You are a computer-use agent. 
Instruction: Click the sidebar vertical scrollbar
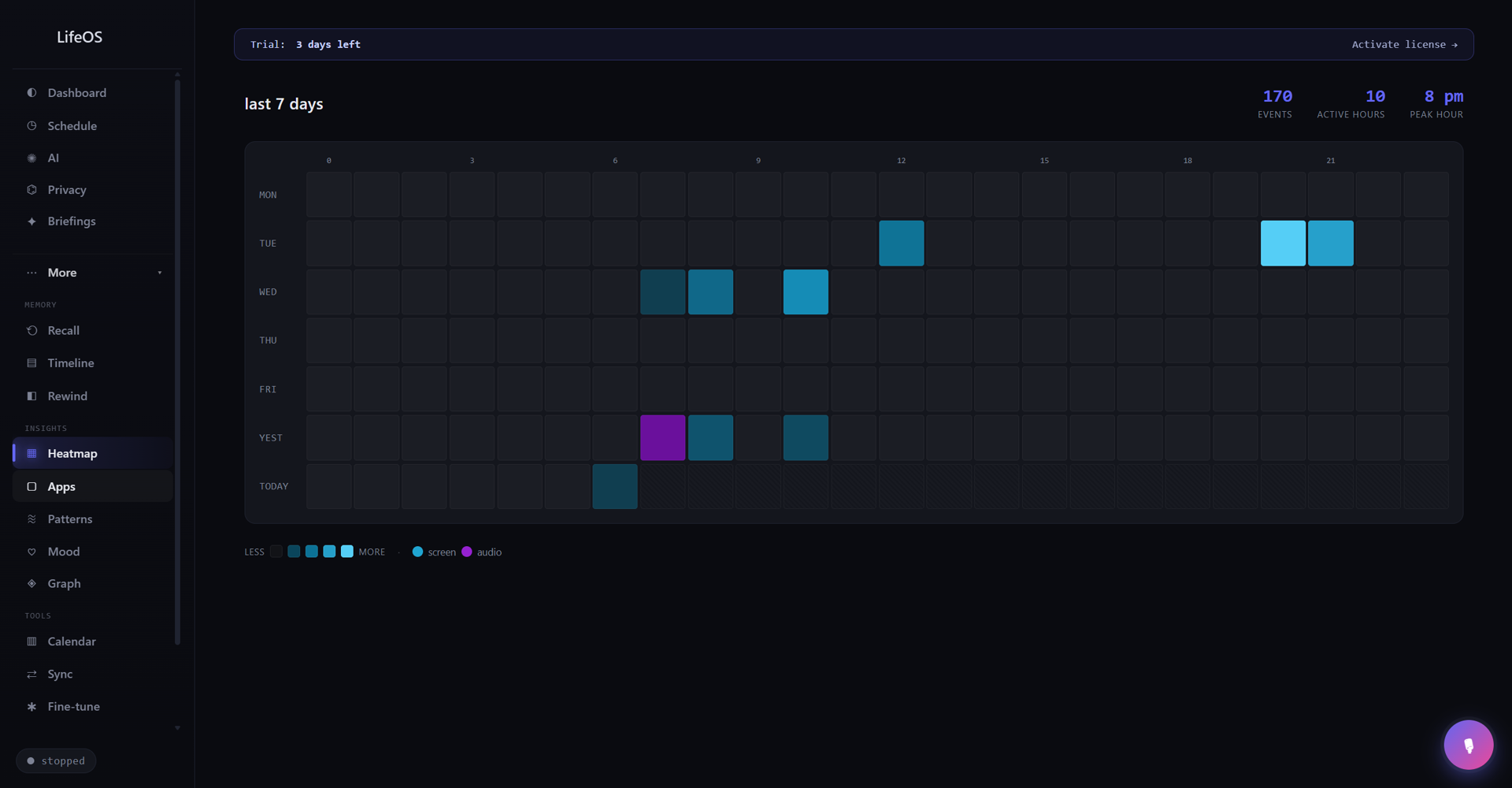(x=177, y=362)
